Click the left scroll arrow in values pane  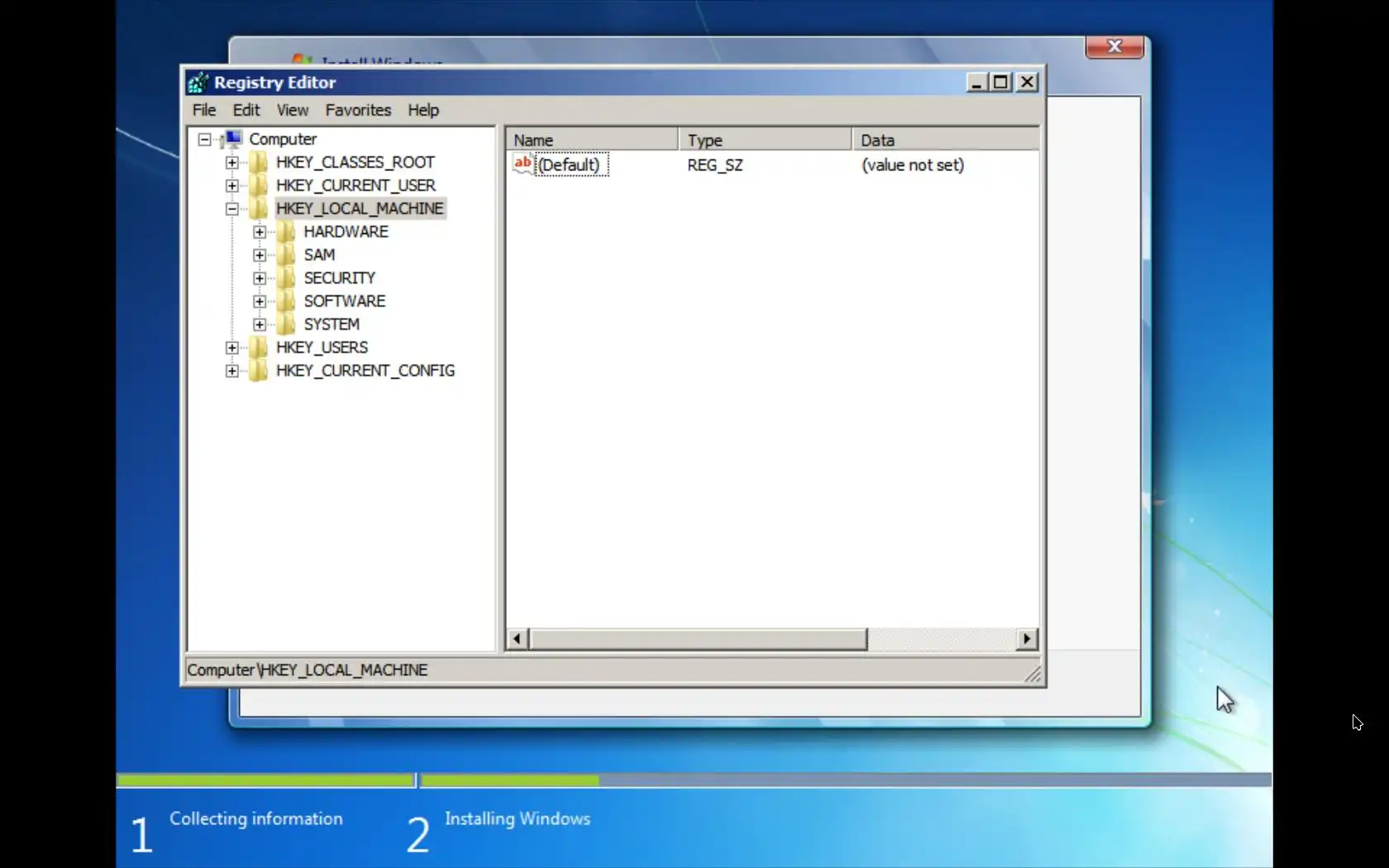pyautogui.click(x=518, y=638)
